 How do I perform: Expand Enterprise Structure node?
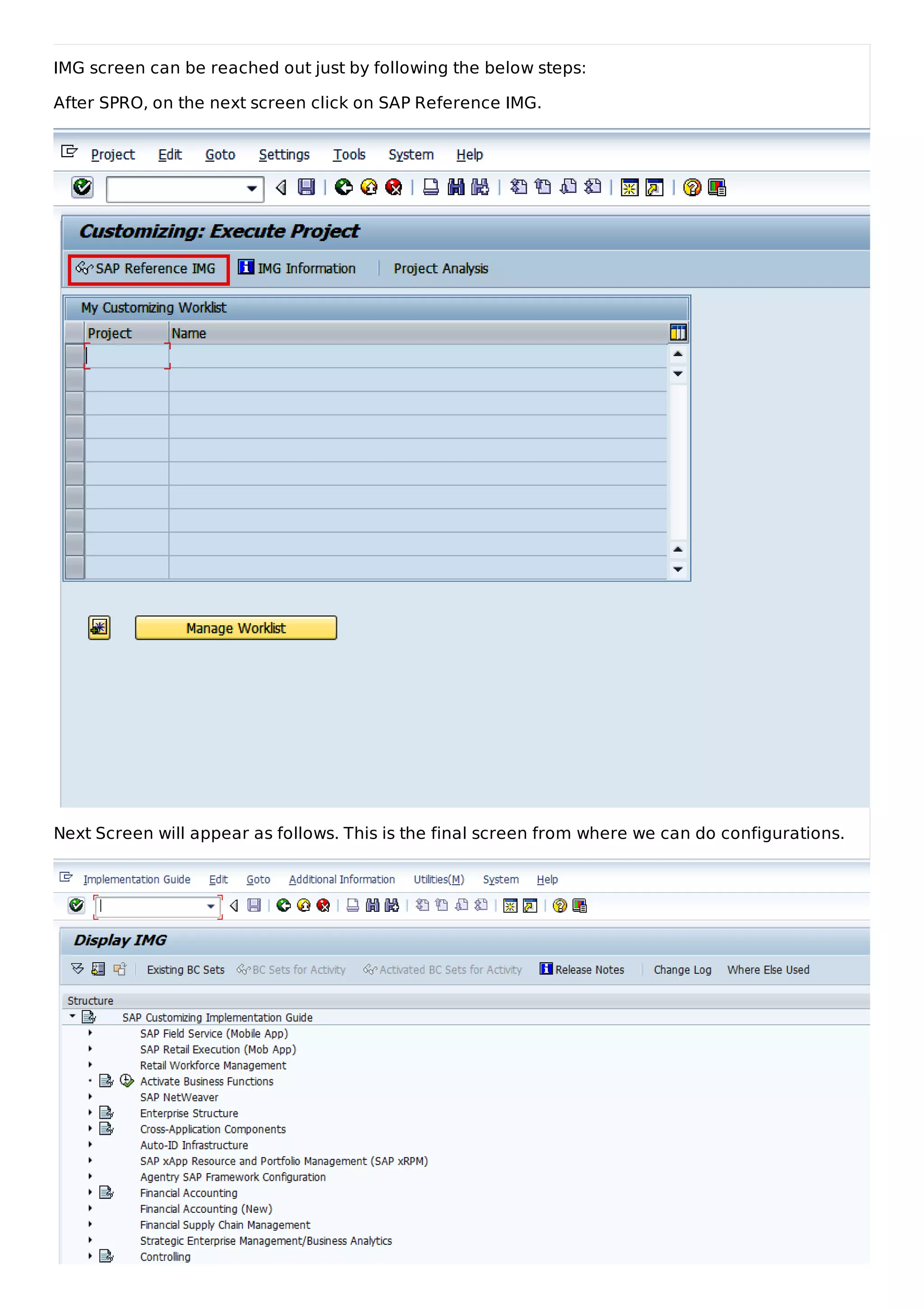(x=90, y=1112)
